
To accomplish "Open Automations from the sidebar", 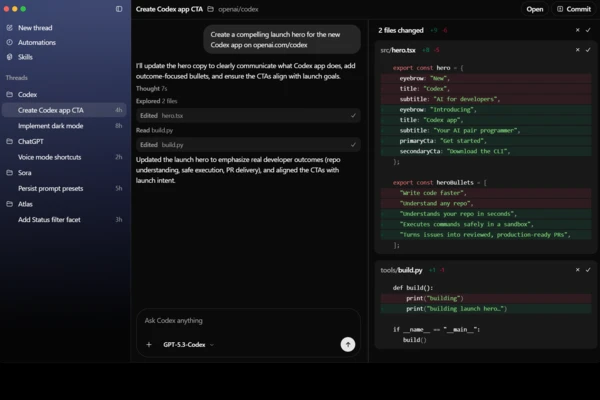I will point(37,42).
